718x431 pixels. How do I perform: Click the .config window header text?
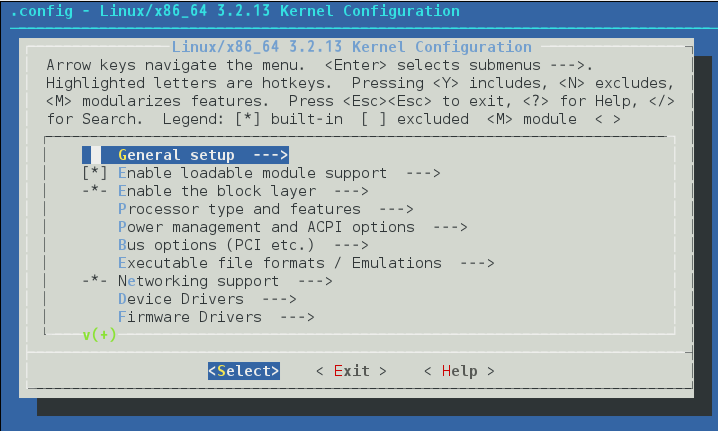234,11
